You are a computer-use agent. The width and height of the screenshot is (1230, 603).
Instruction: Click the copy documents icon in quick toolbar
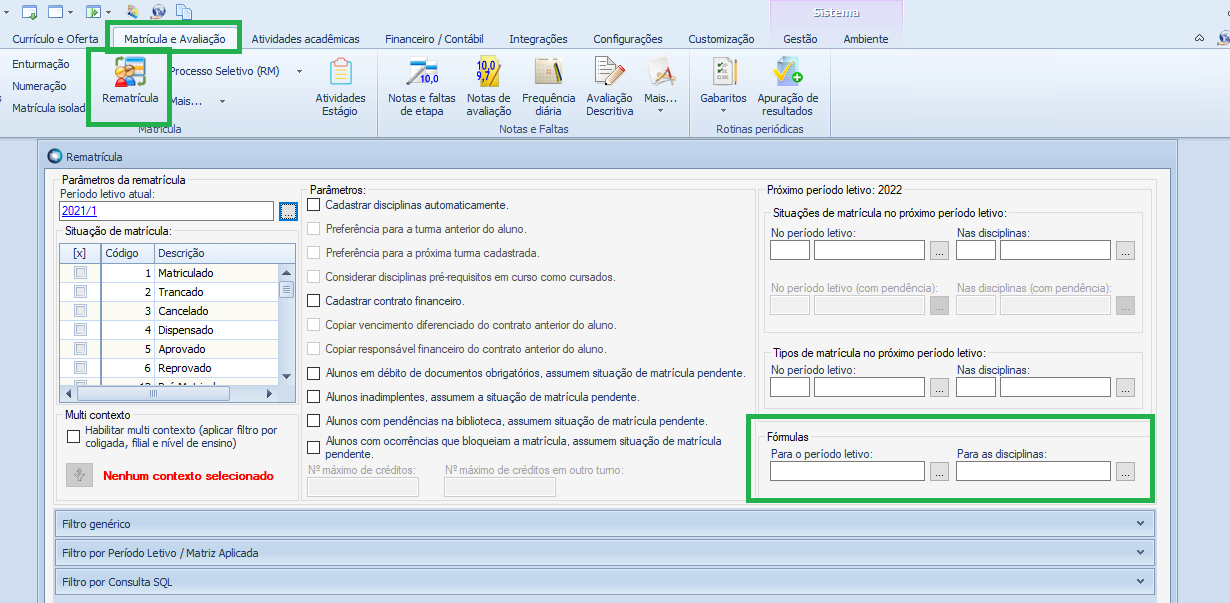point(184,12)
